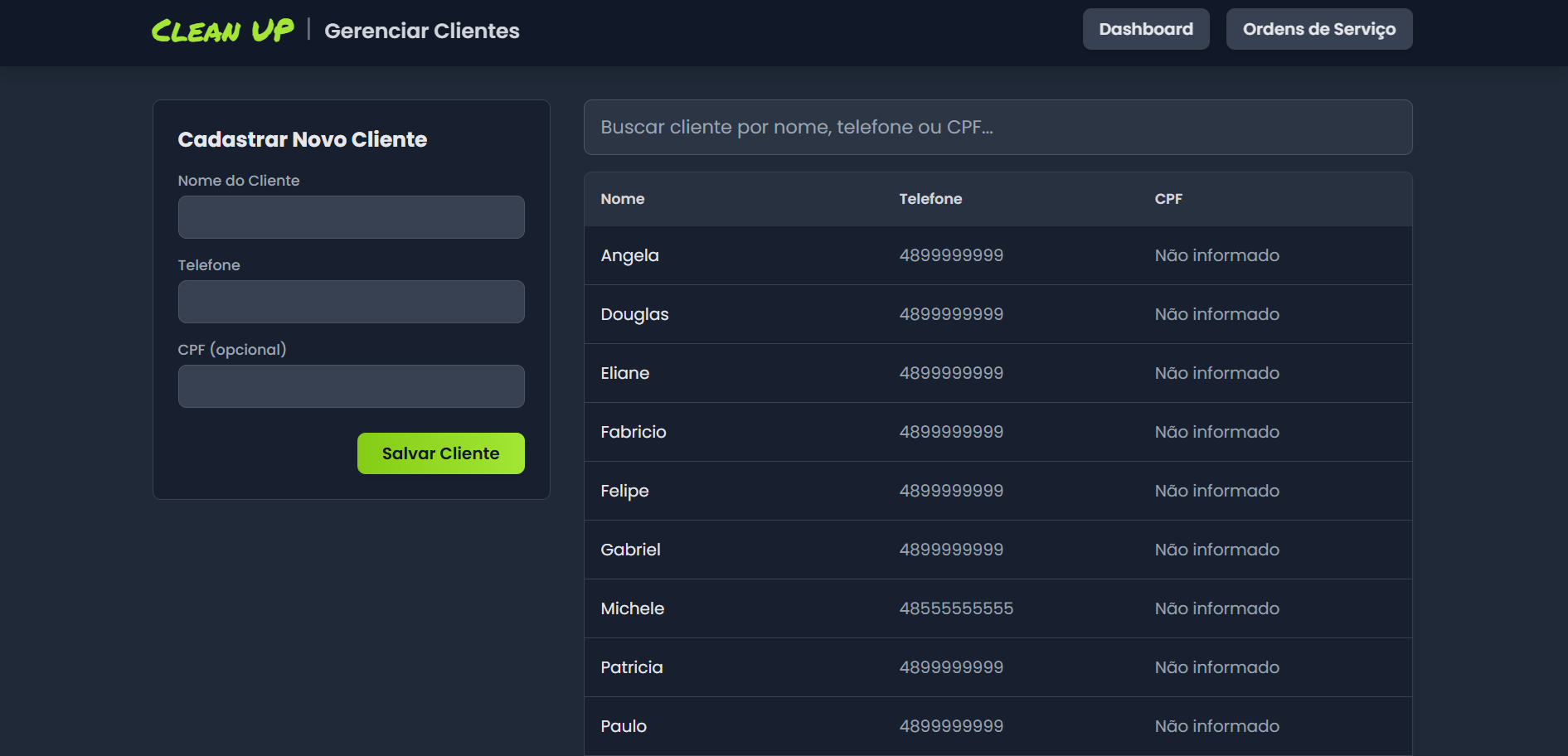Viewport: 1568px width, 756px height.
Task: Click the Gerenciar Clientes page title
Action: click(x=422, y=31)
